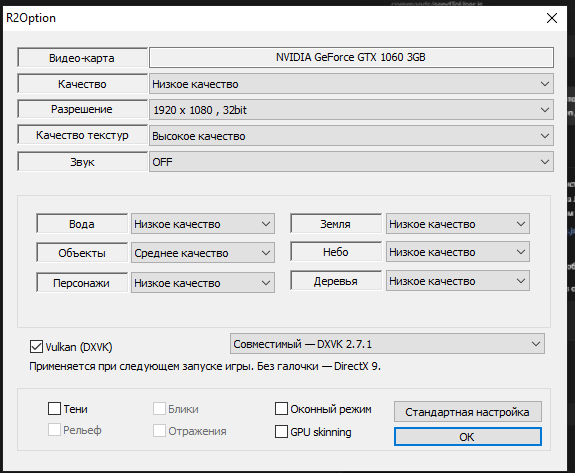Open the Объекты quality dropdown
This screenshot has width=575, height=473.
pos(203,253)
